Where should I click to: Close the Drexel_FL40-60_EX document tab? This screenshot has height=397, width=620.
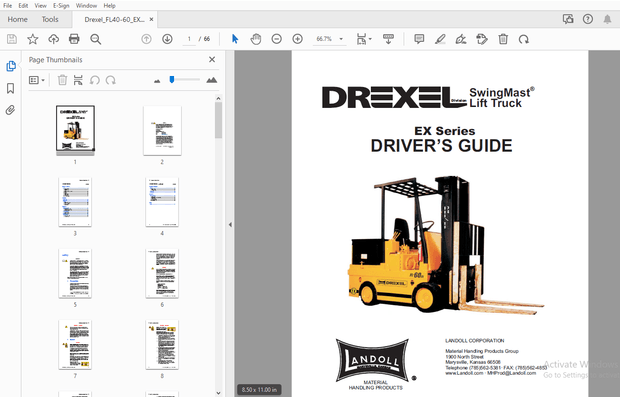point(151,19)
